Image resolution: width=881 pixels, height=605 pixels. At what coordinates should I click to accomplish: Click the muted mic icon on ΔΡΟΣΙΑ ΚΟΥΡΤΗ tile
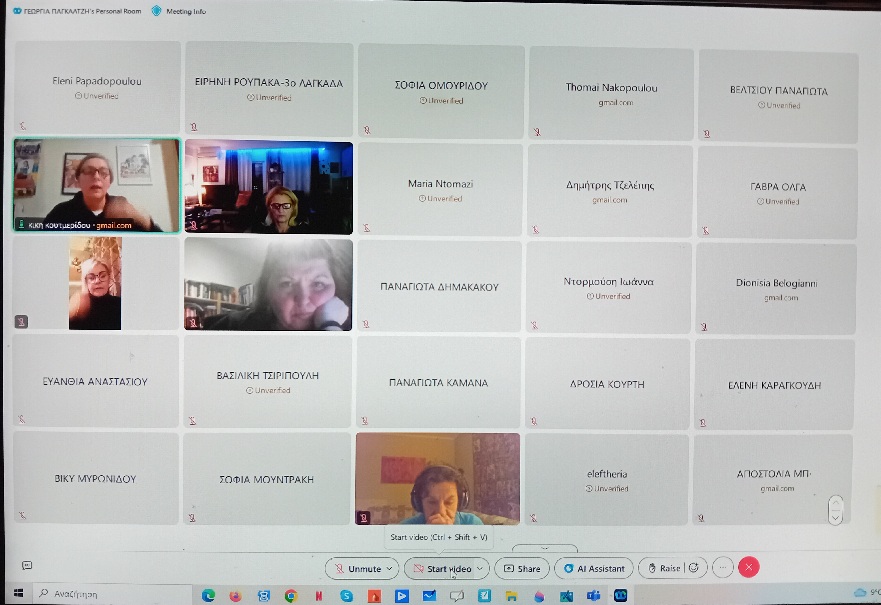point(534,421)
